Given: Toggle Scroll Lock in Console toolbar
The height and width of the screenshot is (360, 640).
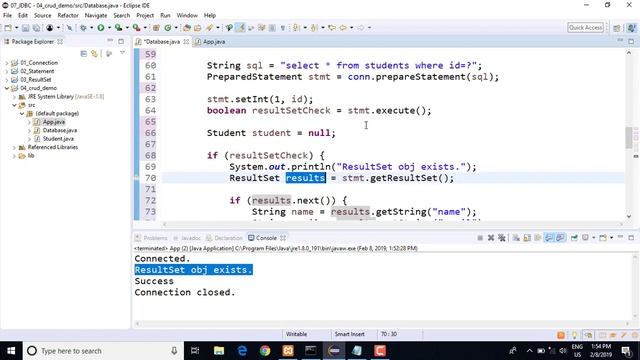Looking at the screenshot, I should pyautogui.click(x=527, y=238).
